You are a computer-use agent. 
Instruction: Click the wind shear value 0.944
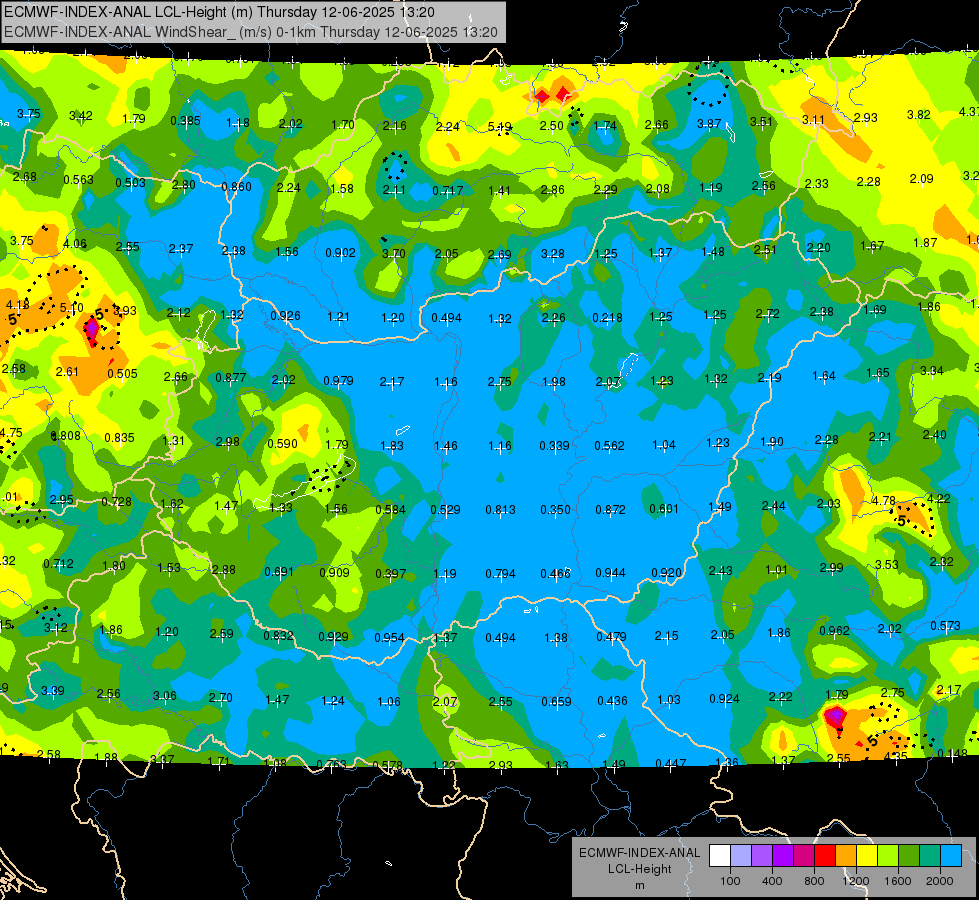[611, 573]
